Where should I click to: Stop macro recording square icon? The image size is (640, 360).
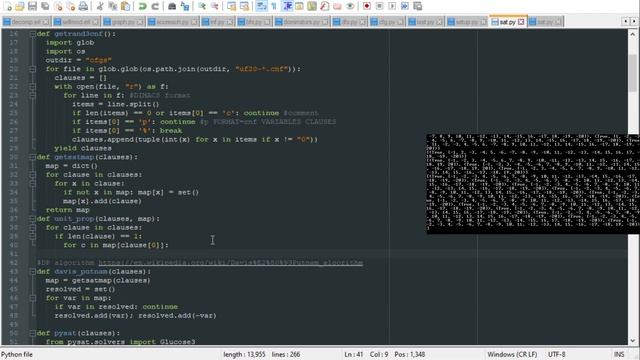(379, 6)
